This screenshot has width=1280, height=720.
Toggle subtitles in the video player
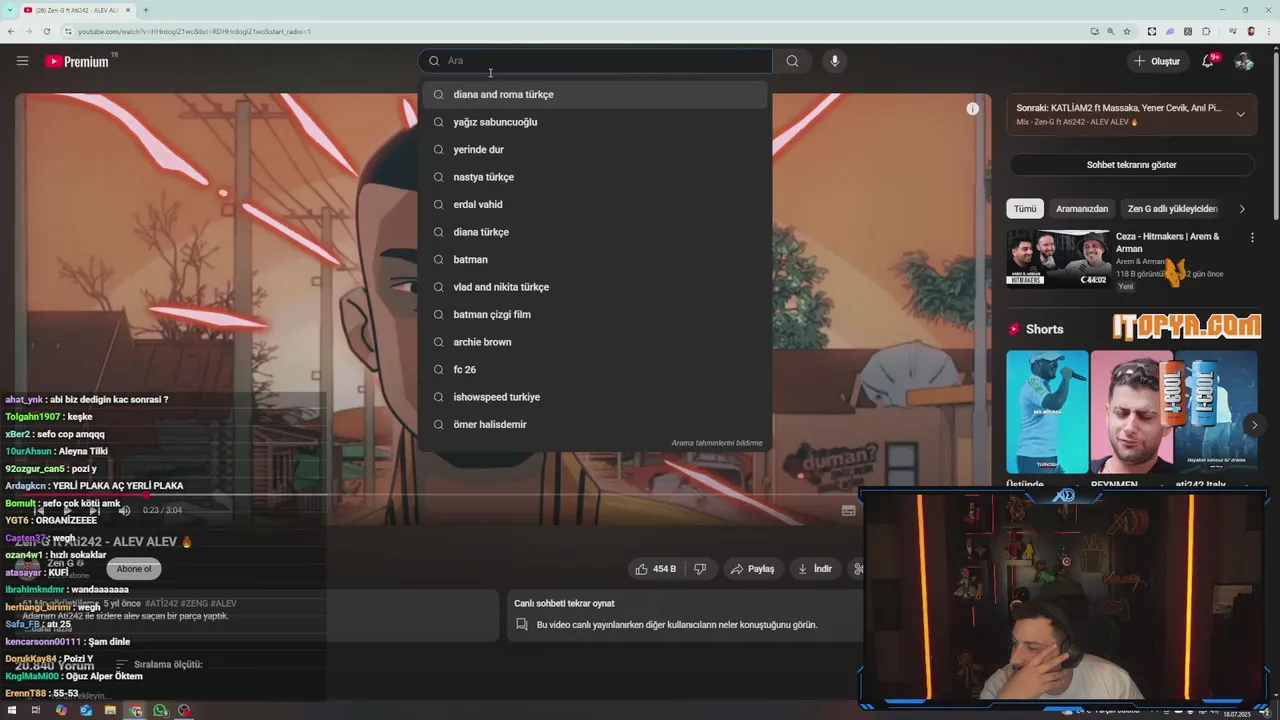[848, 510]
